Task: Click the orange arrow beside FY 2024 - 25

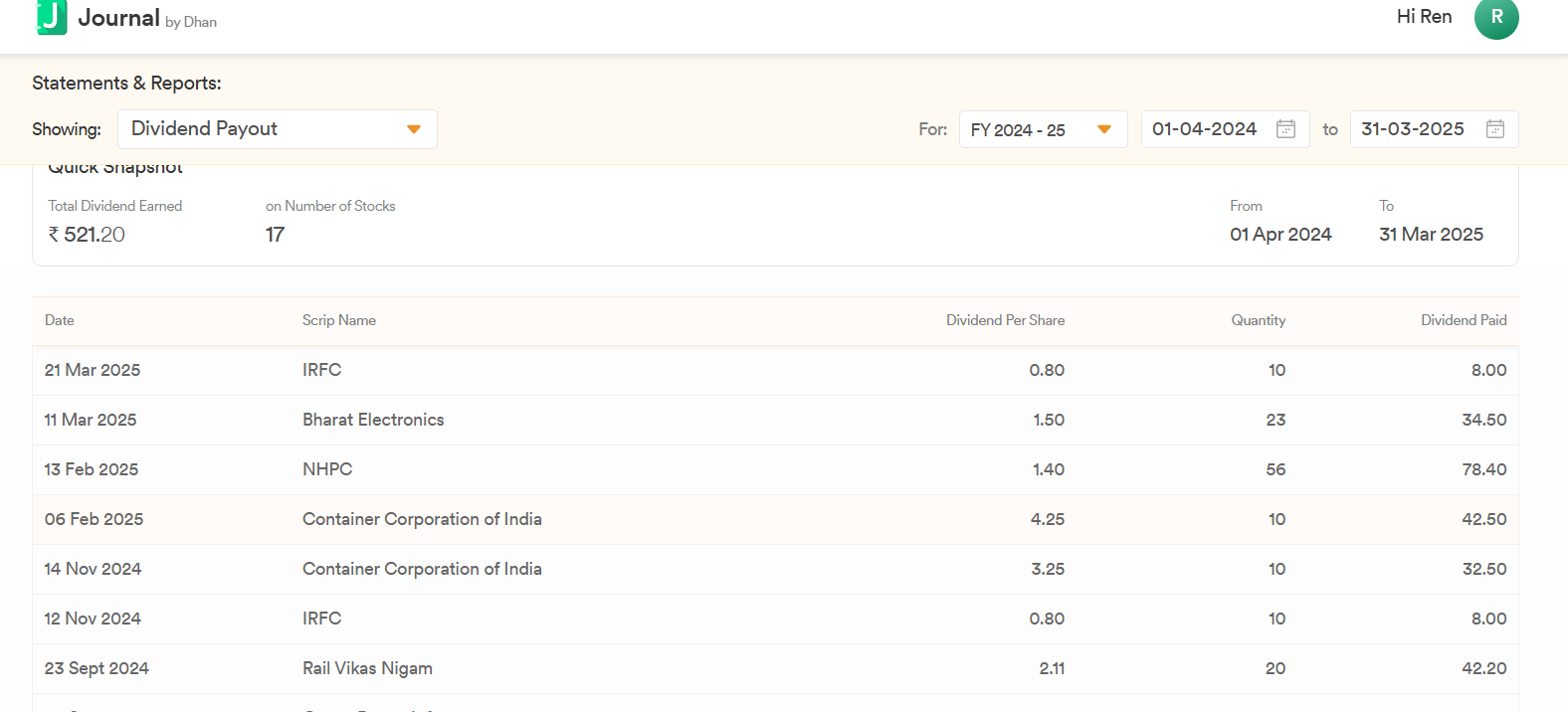Action: [x=1103, y=129]
